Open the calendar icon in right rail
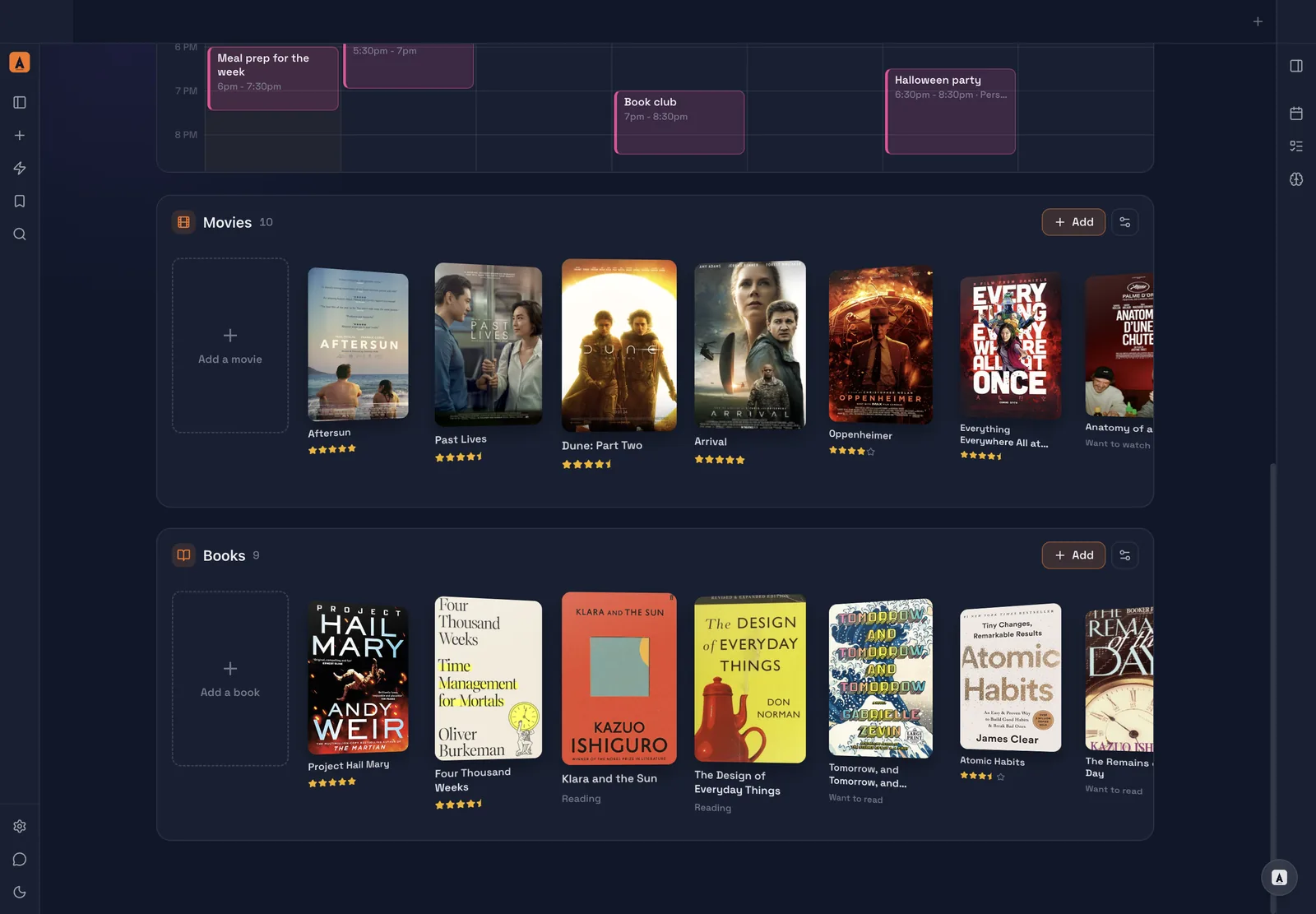Image resolution: width=1316 pixels, height=914 pixels. 1296,114
